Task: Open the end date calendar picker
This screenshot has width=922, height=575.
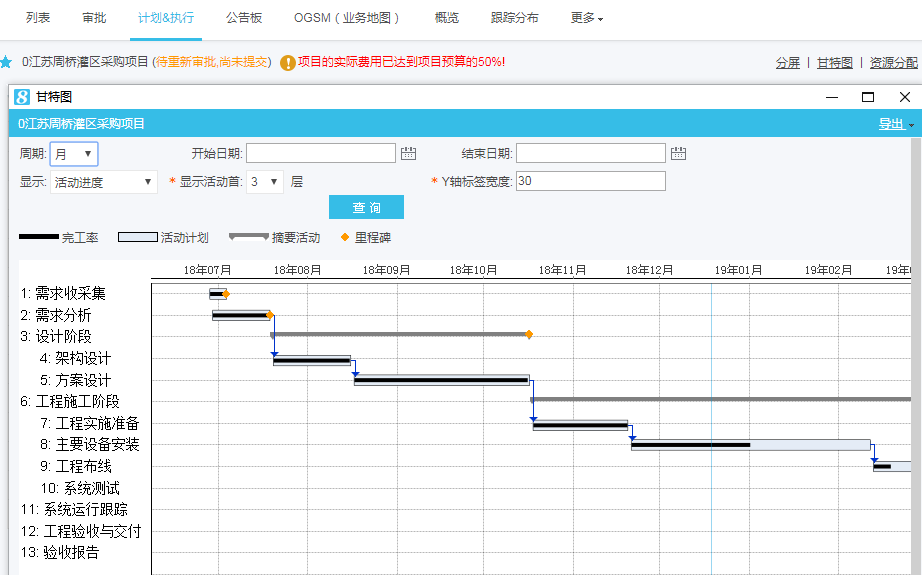Action: click(678, 153)
